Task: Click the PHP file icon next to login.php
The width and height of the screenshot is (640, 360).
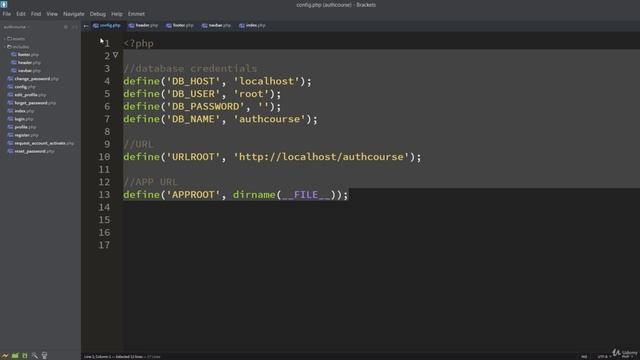Action: coord(10,119)
